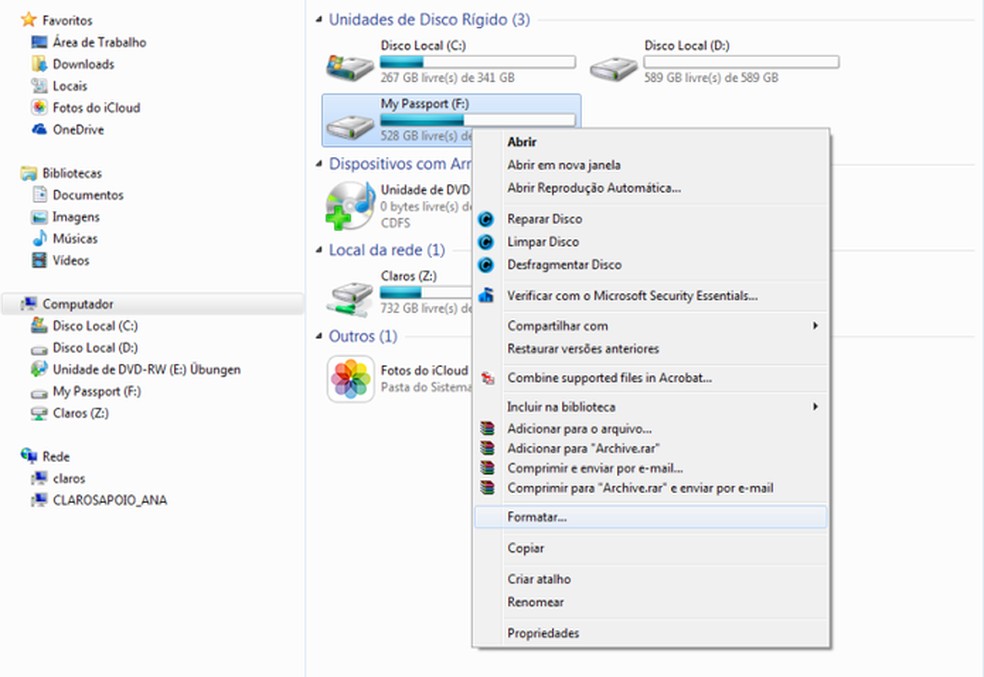This screenshot has height=677, width=984.
Task: Click the Imagens library icon
Action: pyautogui.click(x=39, y=217)
